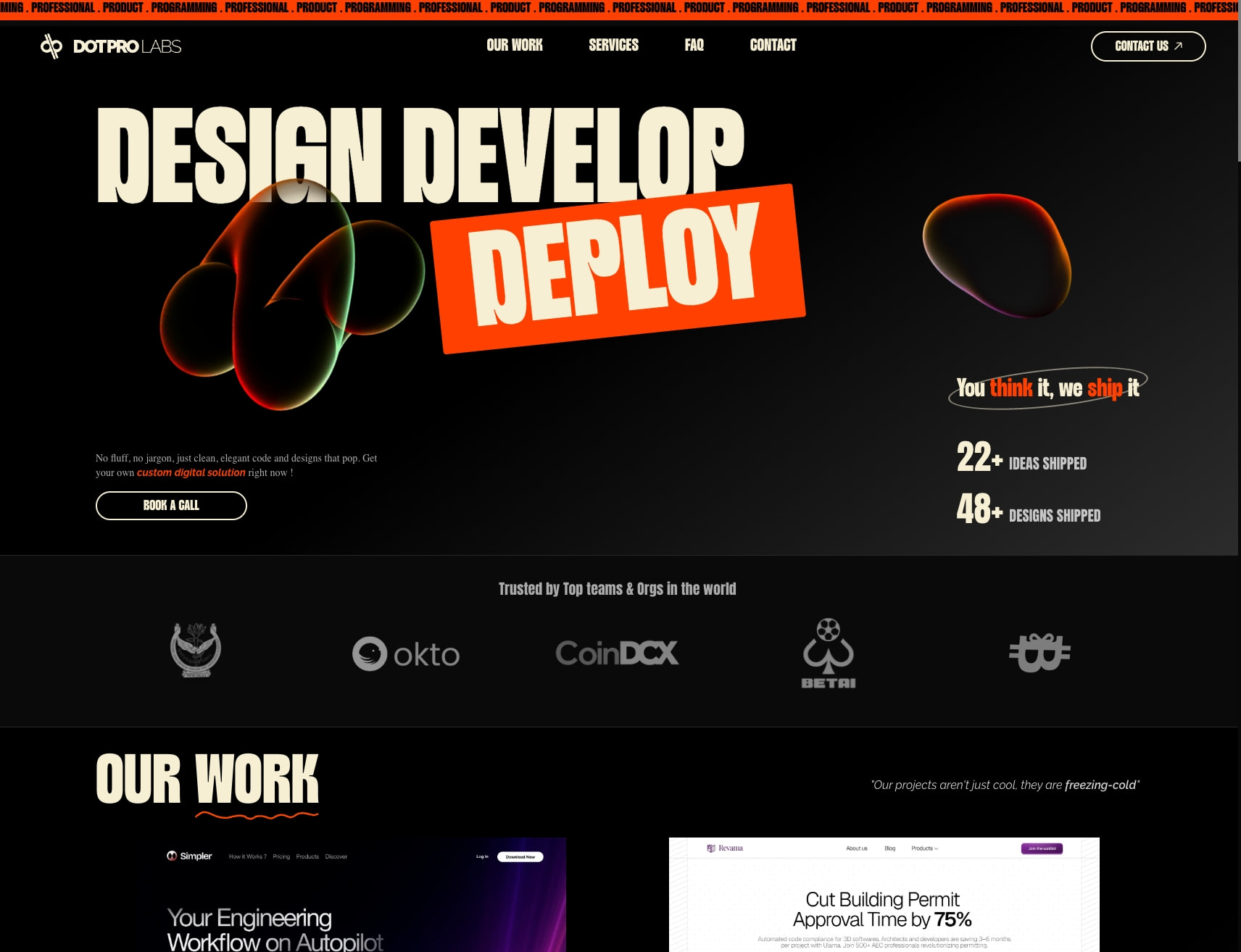
Task: Click the okto logo
Action: 406,654
